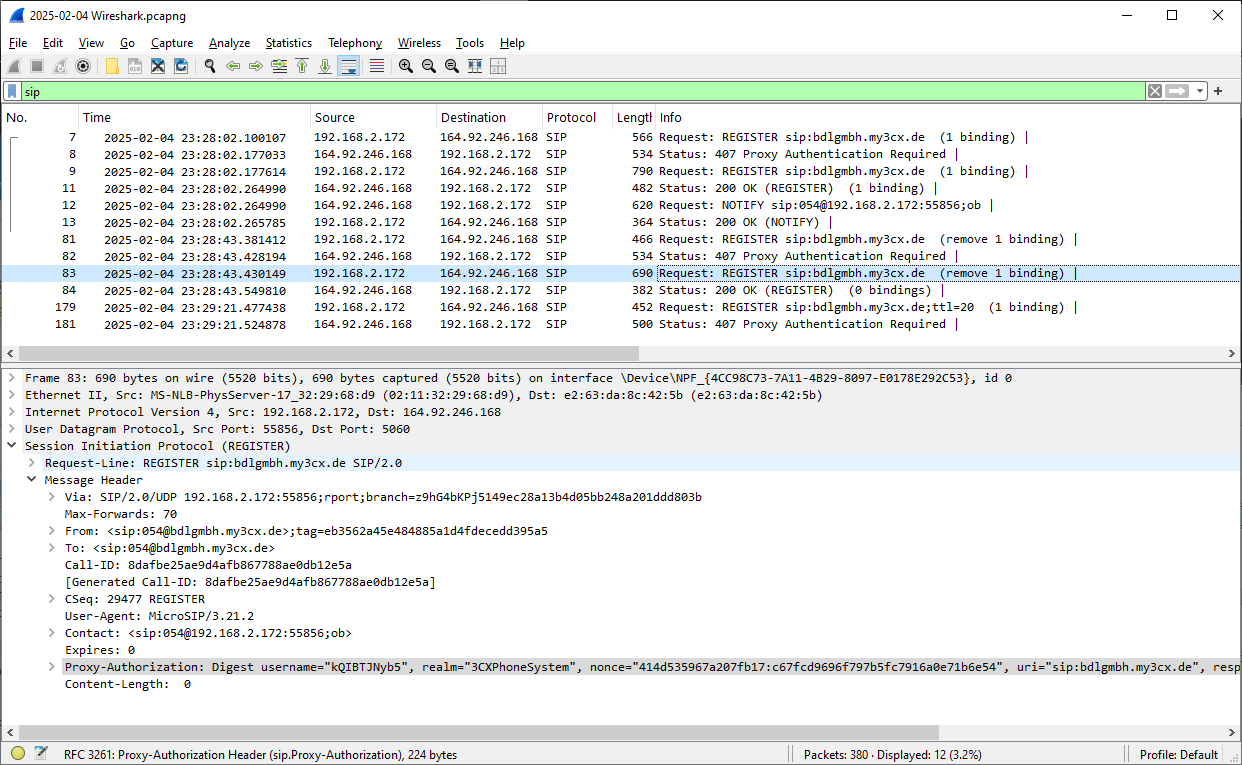Open the recent filters dropdown arrow
Image resolution: width=1242 pixels, height=765 pixels.
(x=1199, y=91)
